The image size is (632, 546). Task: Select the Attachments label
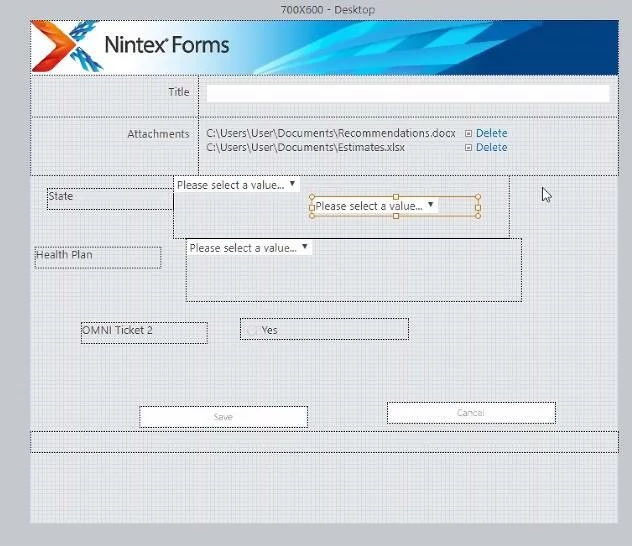coord(158,134)
